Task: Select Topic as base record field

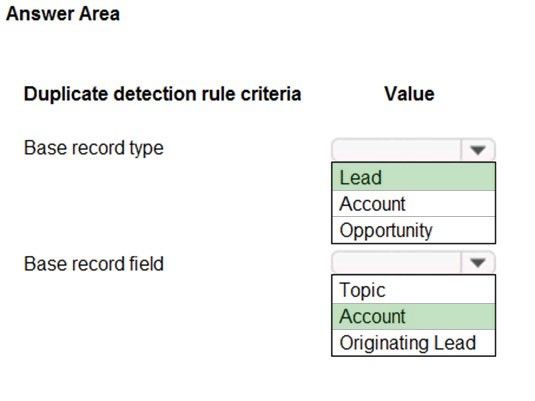Action: tap(413, 290)
